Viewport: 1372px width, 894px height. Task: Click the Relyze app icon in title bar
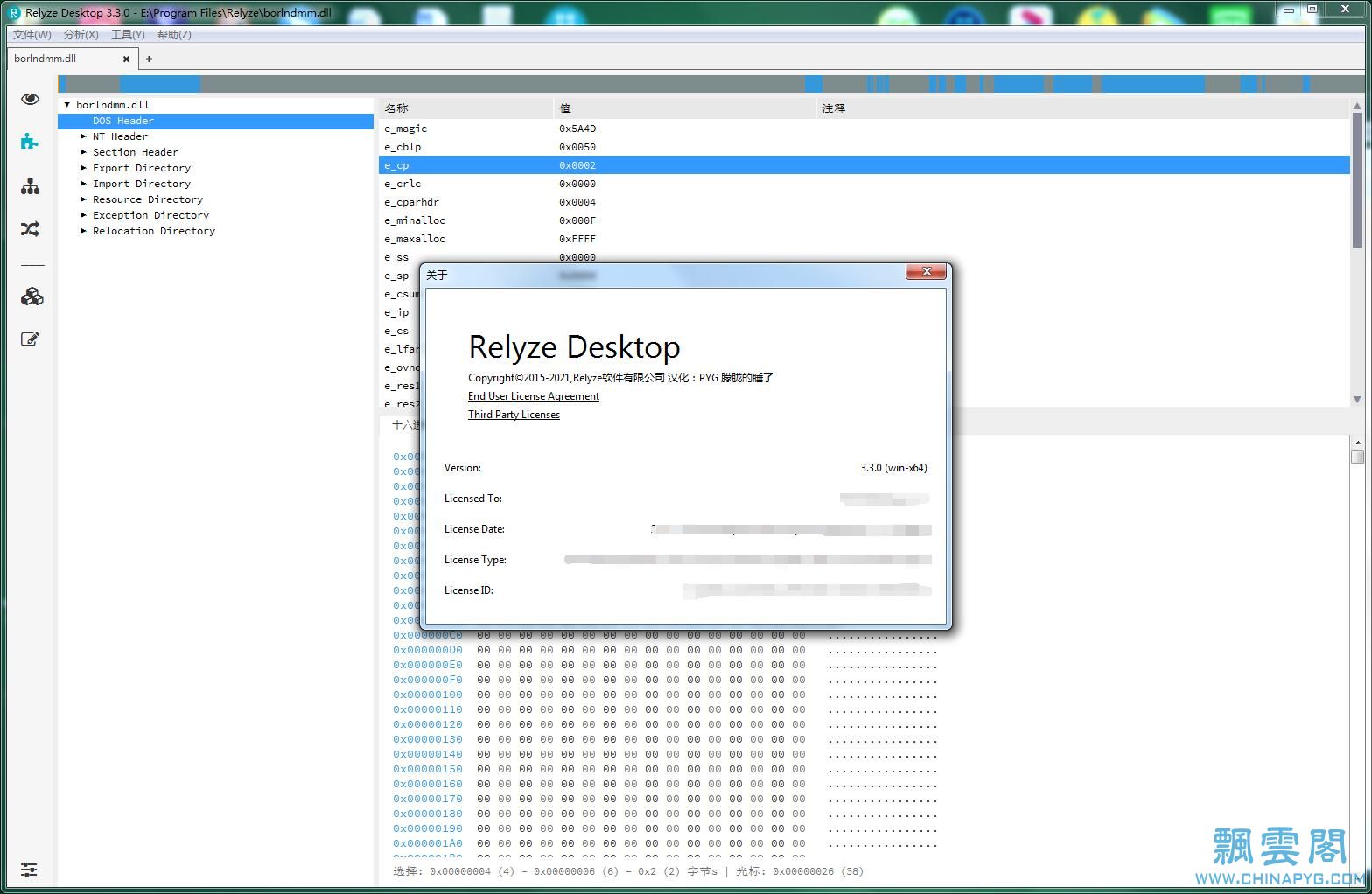(14, 13)
